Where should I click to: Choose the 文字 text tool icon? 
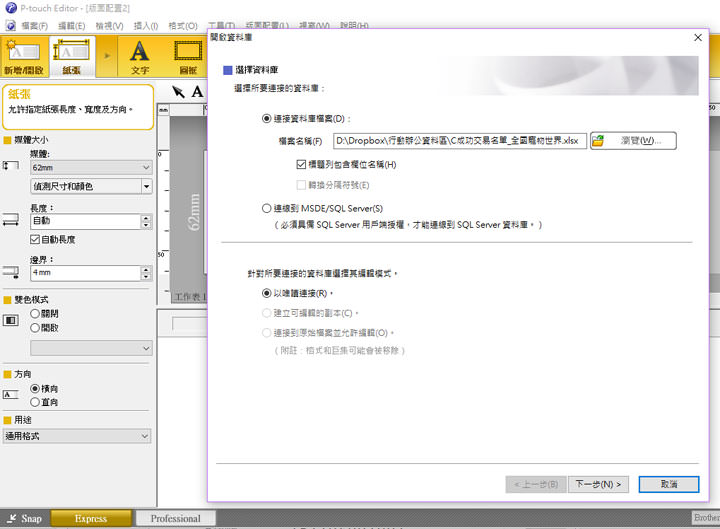tap(140, 57)
